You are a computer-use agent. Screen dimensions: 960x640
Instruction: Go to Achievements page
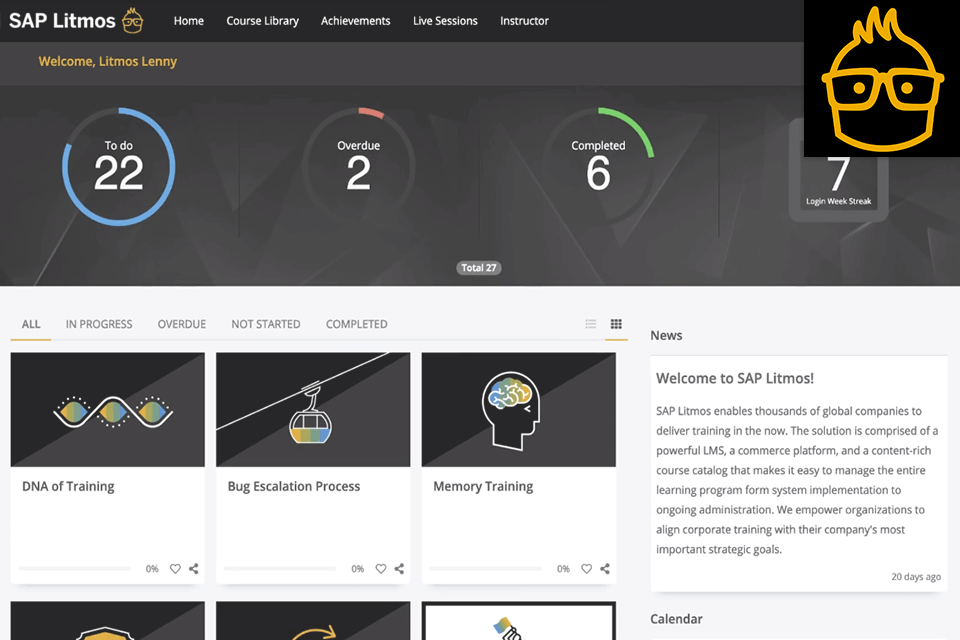(x=356, y=21)
